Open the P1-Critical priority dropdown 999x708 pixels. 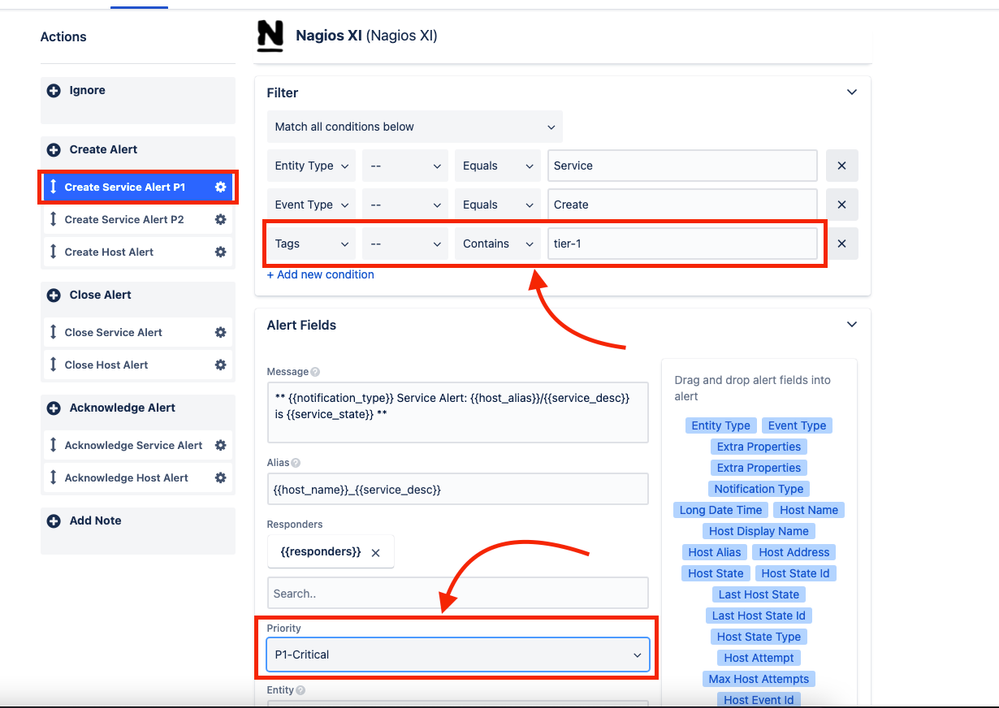458,654
